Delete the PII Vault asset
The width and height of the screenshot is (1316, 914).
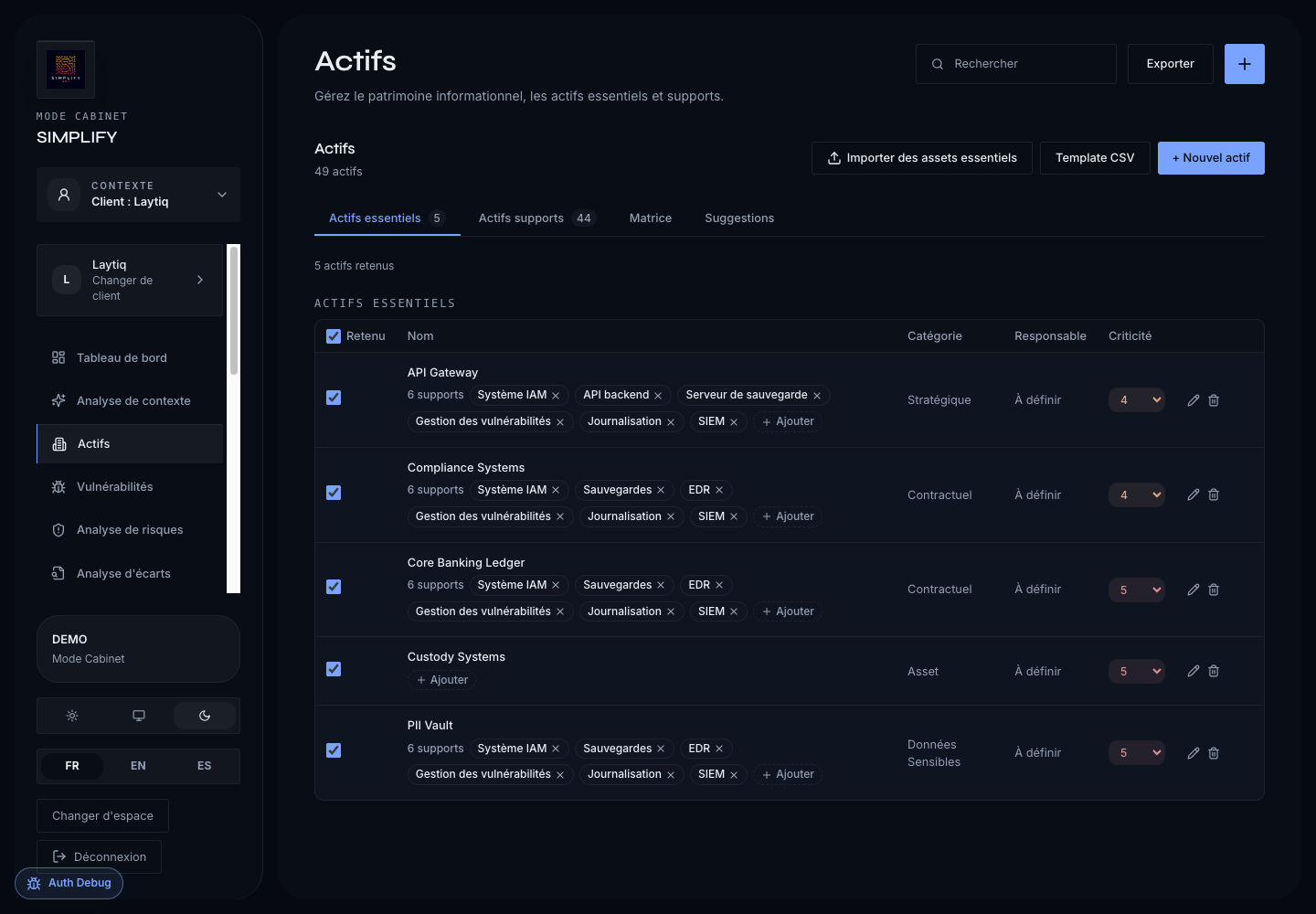point(1214,753)
